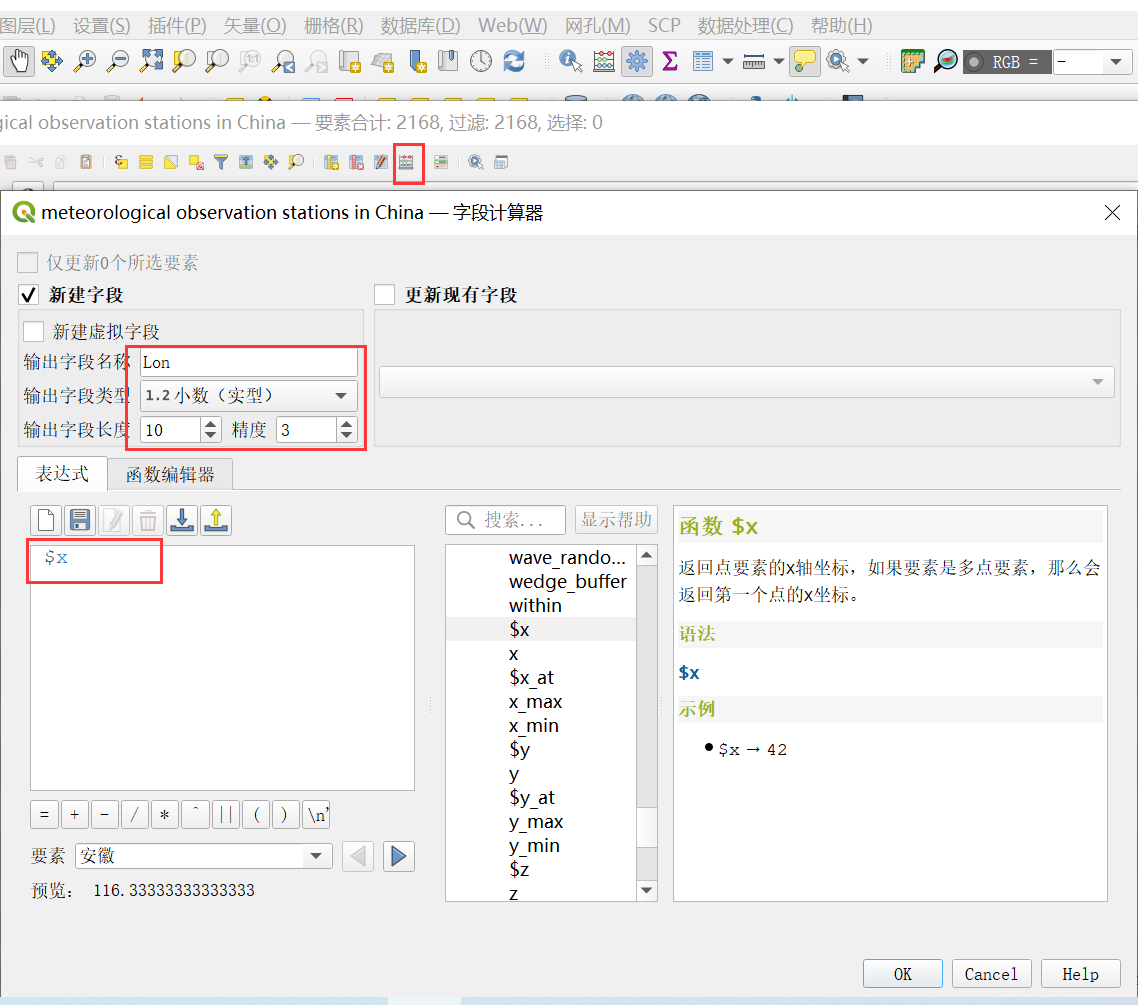Image resolution: width=1138 pixels, height=1005 pixels.
Task: Click the 显示帮助 button
Action: [x=616, y=520]
